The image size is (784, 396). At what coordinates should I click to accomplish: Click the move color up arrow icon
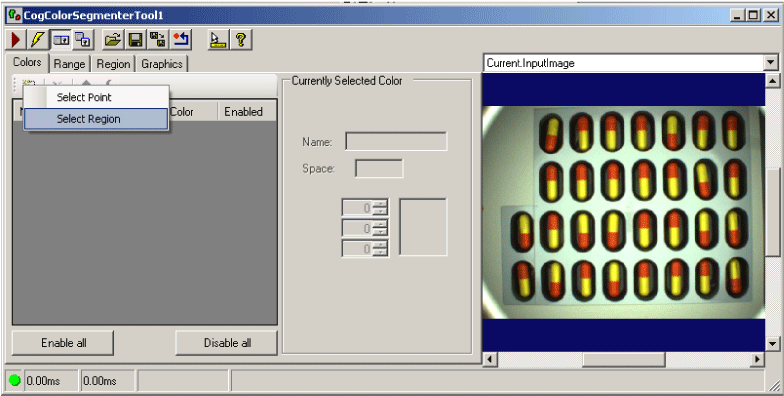coord(86,83)
